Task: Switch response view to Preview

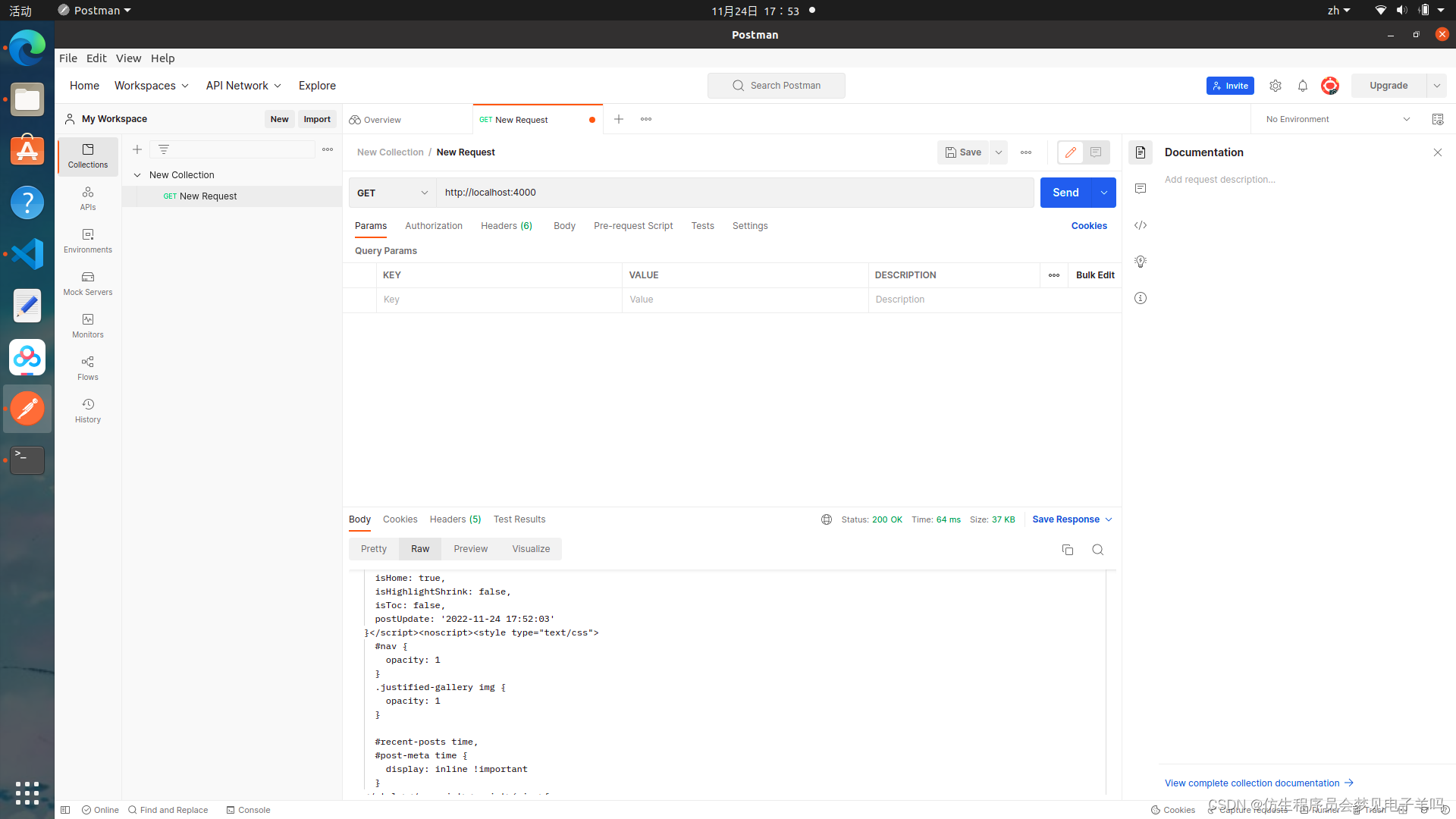Action: click(471, 549)
